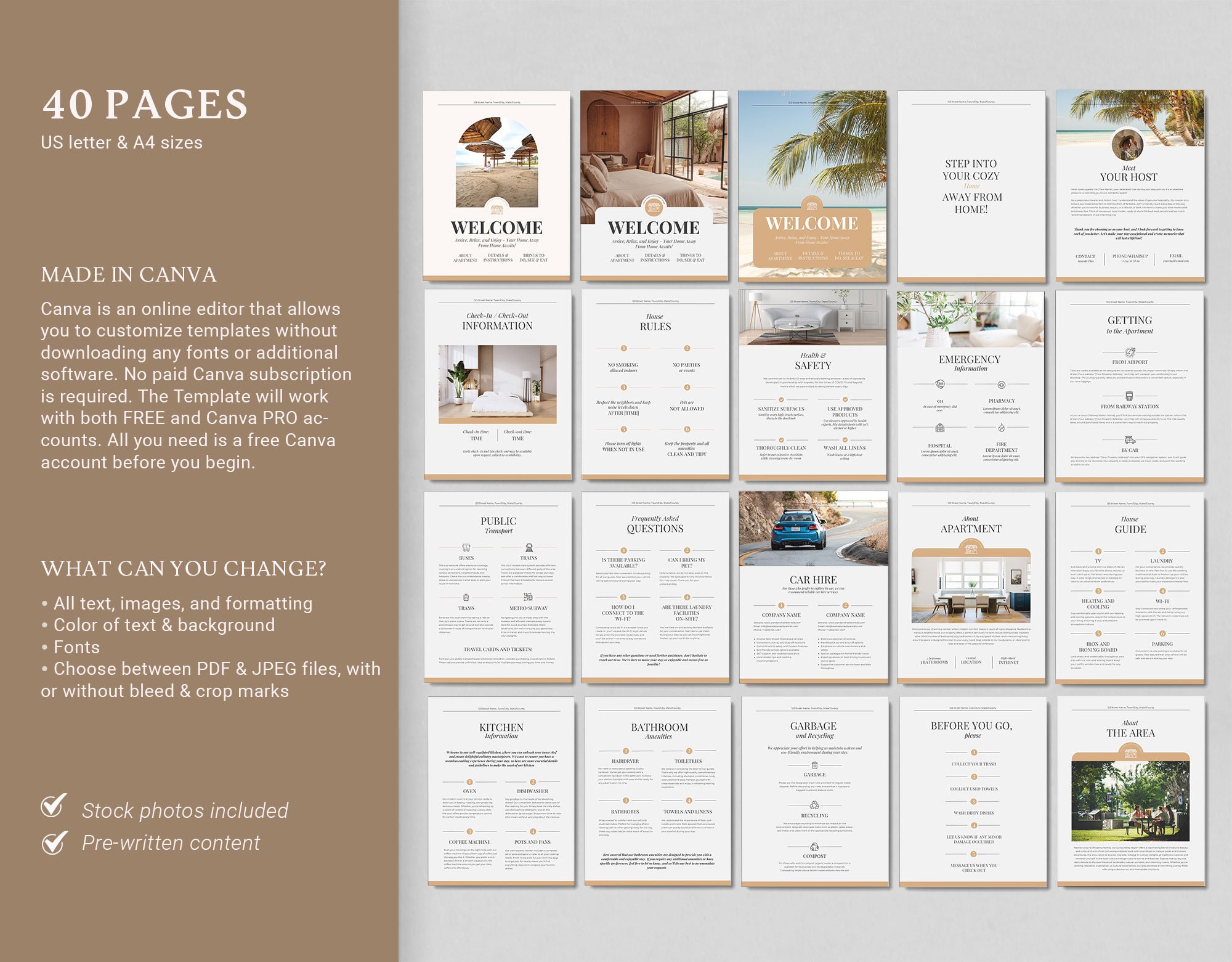
Task: Click the EMAIL link on Meet Your Host page
Action: coord(1176,255)
